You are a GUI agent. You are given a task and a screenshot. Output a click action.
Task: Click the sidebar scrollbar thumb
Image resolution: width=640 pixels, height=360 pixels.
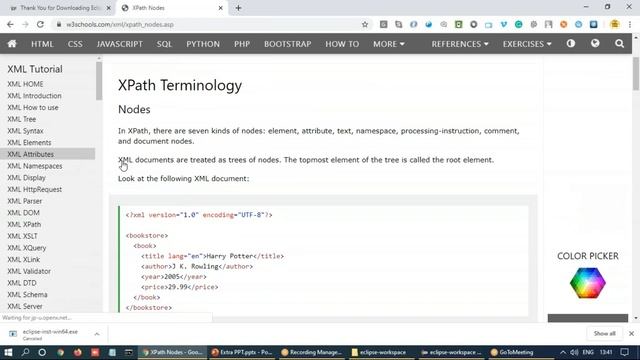tap(99, 81)
